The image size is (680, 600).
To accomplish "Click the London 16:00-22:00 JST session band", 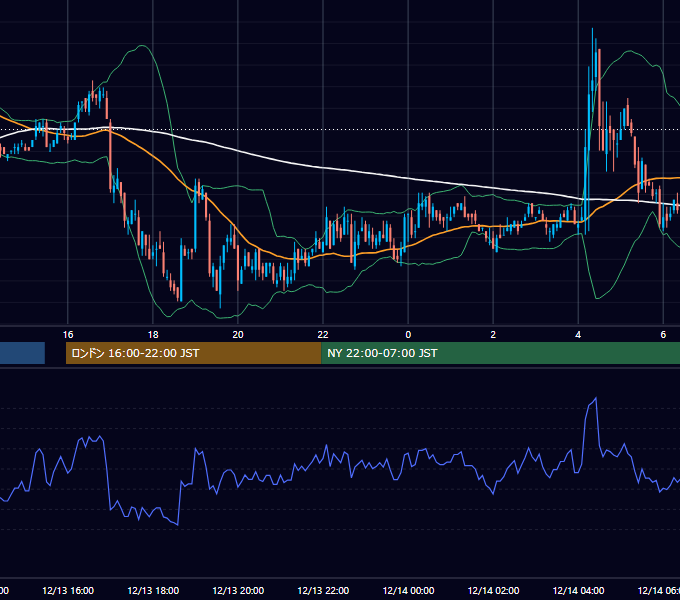I will click(193, 353).
